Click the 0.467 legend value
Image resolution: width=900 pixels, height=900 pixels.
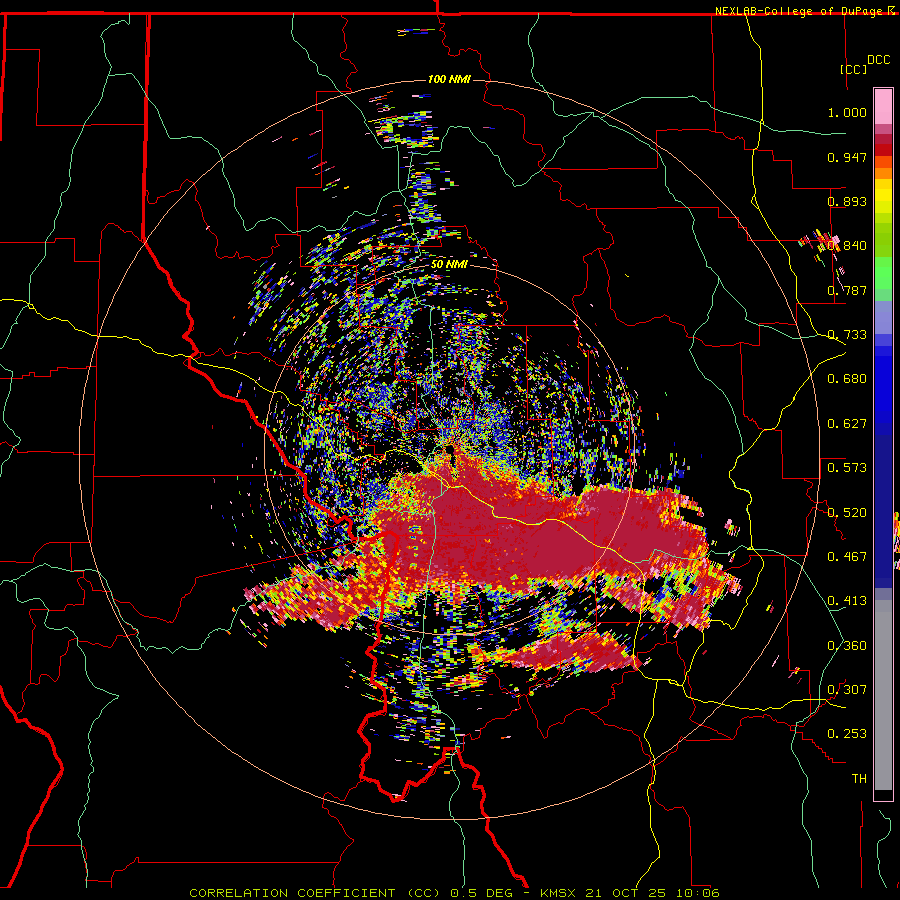point(847,557)
